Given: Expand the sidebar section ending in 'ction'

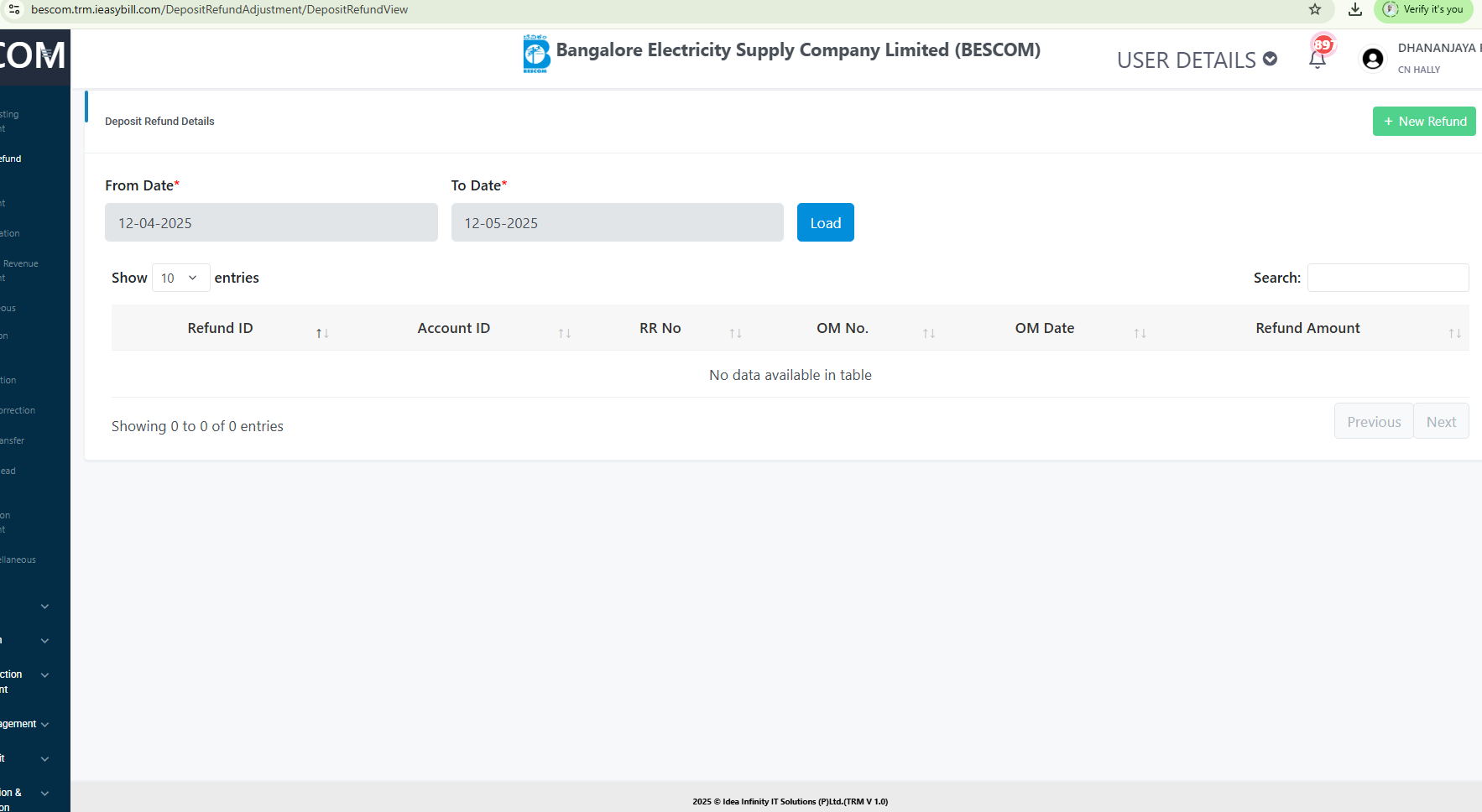Looking at the screenshot, I should click(44, 674).
